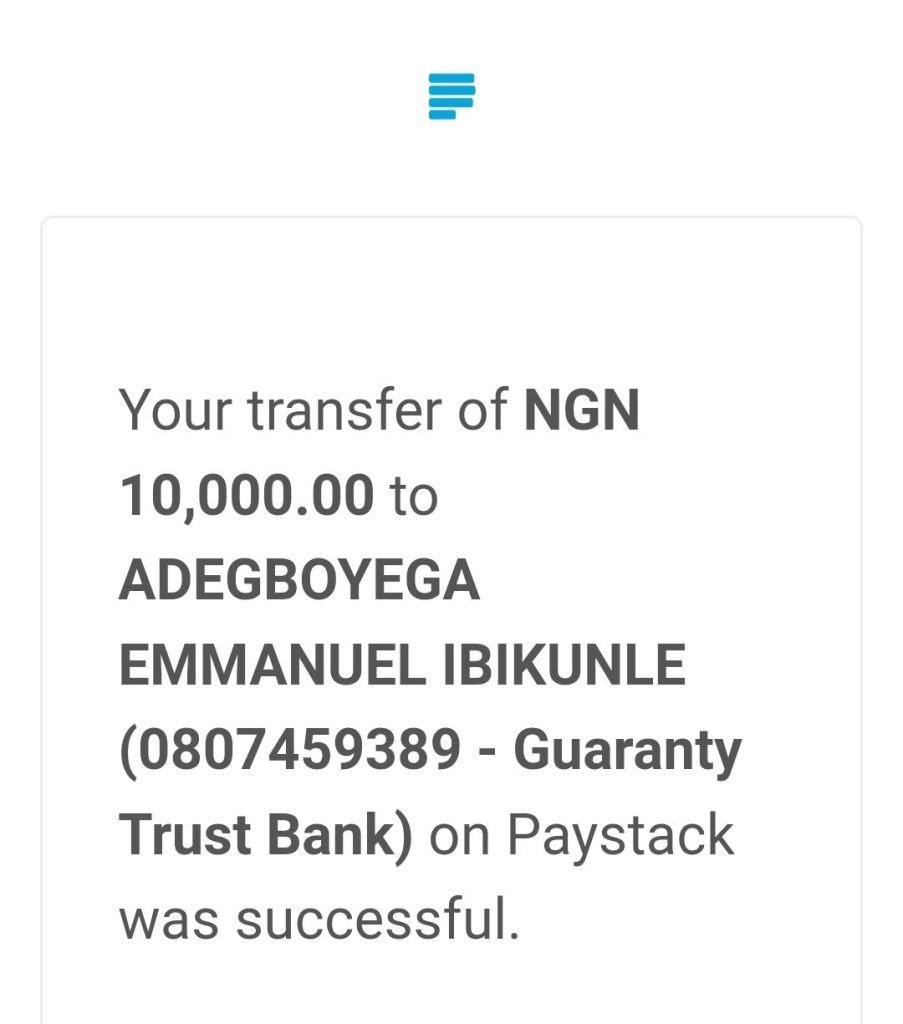The height and width of the screenshot is (1024, 903).
Task: Select the bold "NGN" currency text
Action: 581,410
